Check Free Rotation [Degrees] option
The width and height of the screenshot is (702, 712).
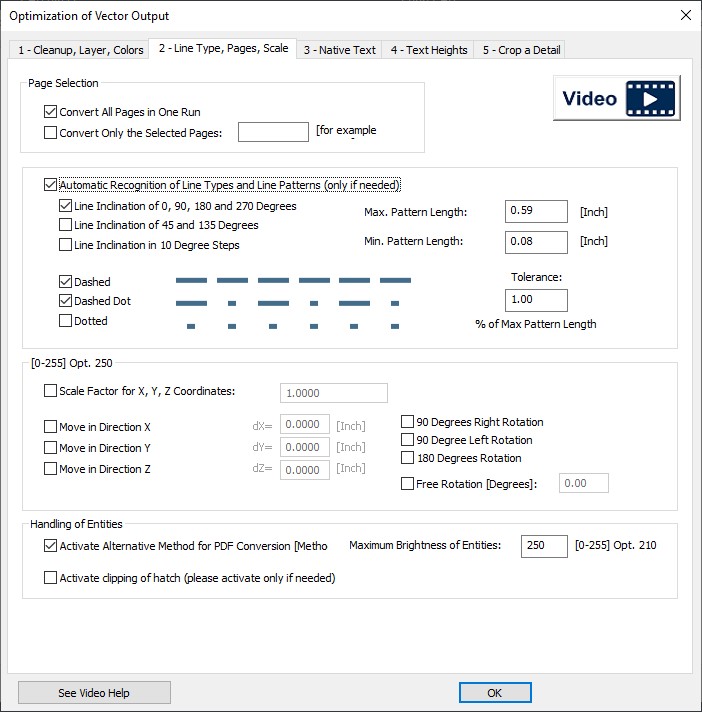coord(407,484)
